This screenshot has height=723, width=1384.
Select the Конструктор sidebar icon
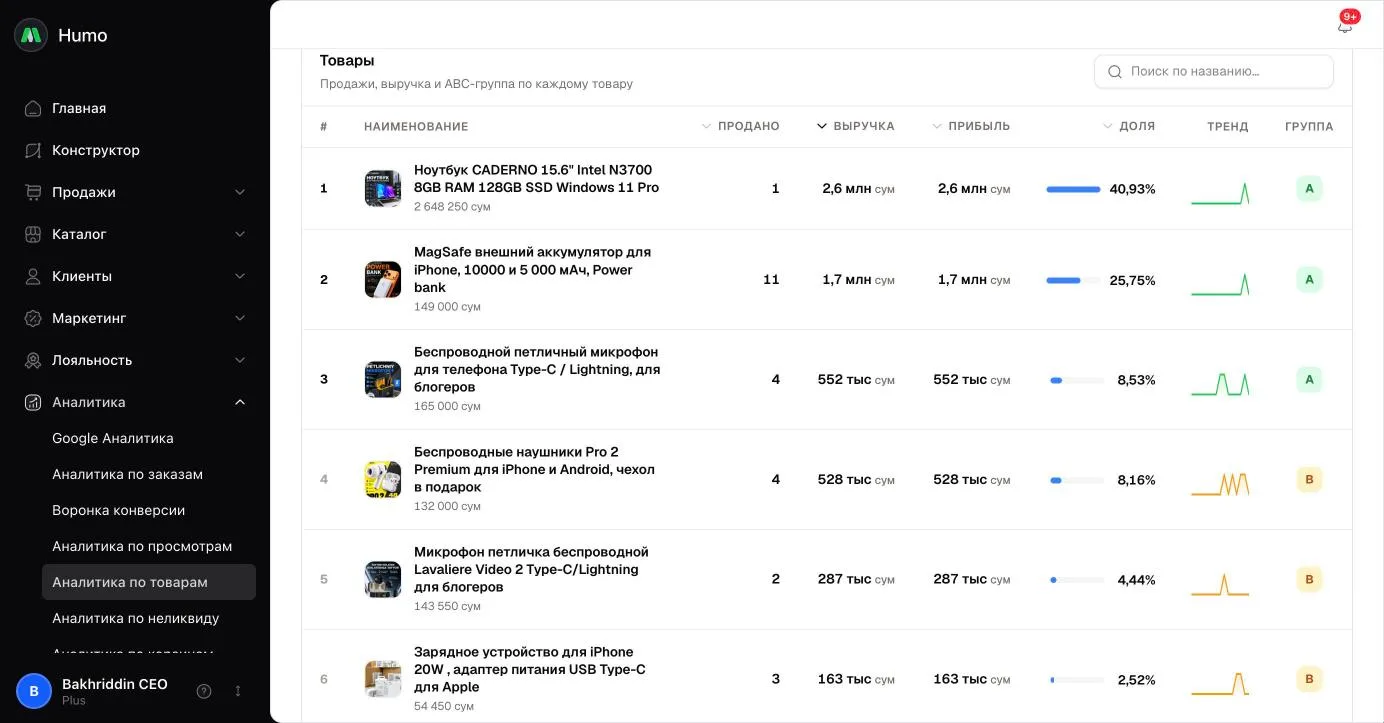33,150
